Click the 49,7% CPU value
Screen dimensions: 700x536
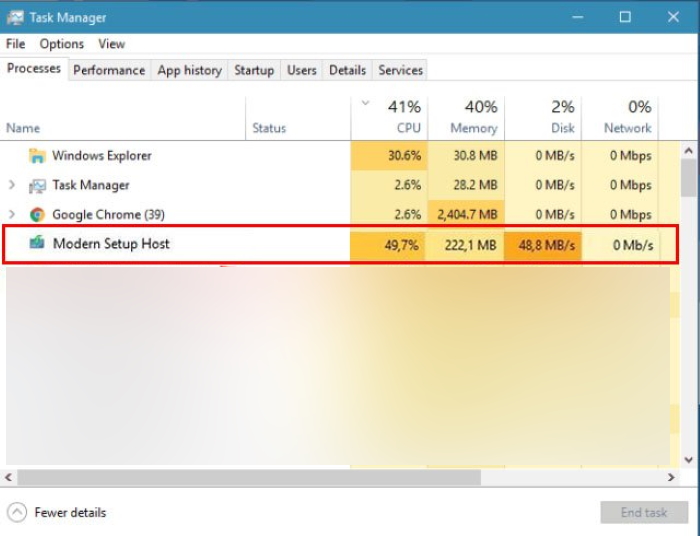pyautogui.click(x=401, y=245)
